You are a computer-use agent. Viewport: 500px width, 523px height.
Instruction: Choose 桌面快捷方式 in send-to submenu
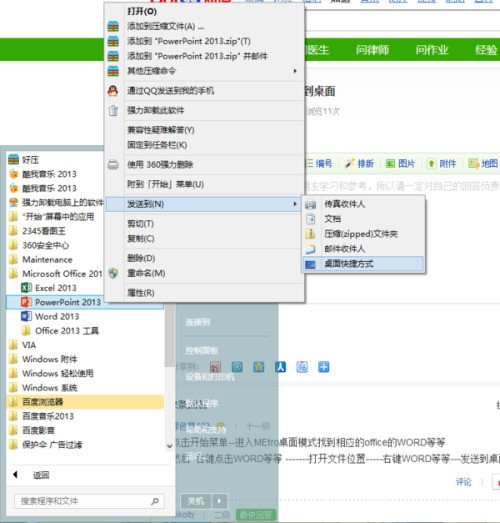coord(363,264)
